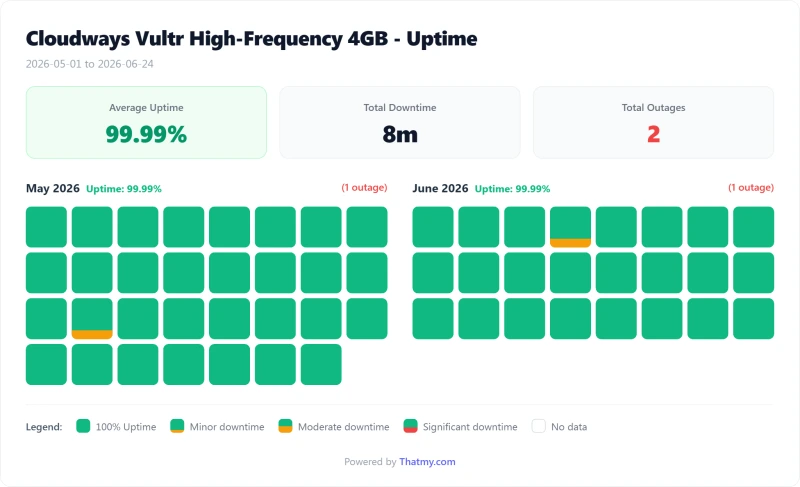The height and width of the screenshot is (487, 800).
Task: Click the "Powered by" footer text
Action: (x=370, y=462)
